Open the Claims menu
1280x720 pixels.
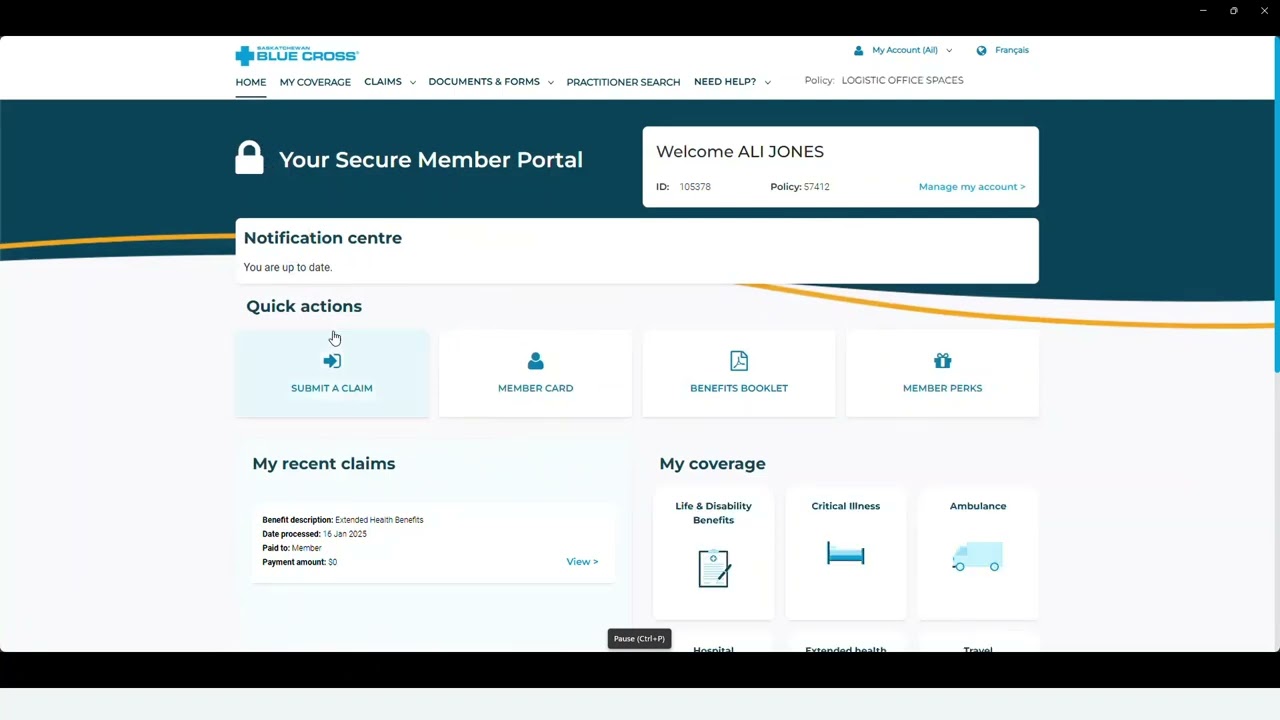pyautogui.click(x=383, y=82)
